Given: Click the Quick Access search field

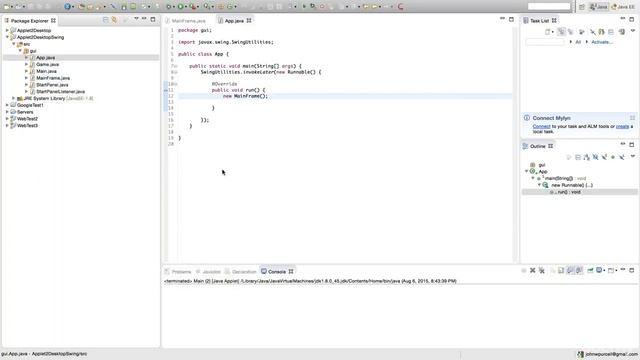Looking at the screenshot, I should pyautogui.click(x=549, y=7).
